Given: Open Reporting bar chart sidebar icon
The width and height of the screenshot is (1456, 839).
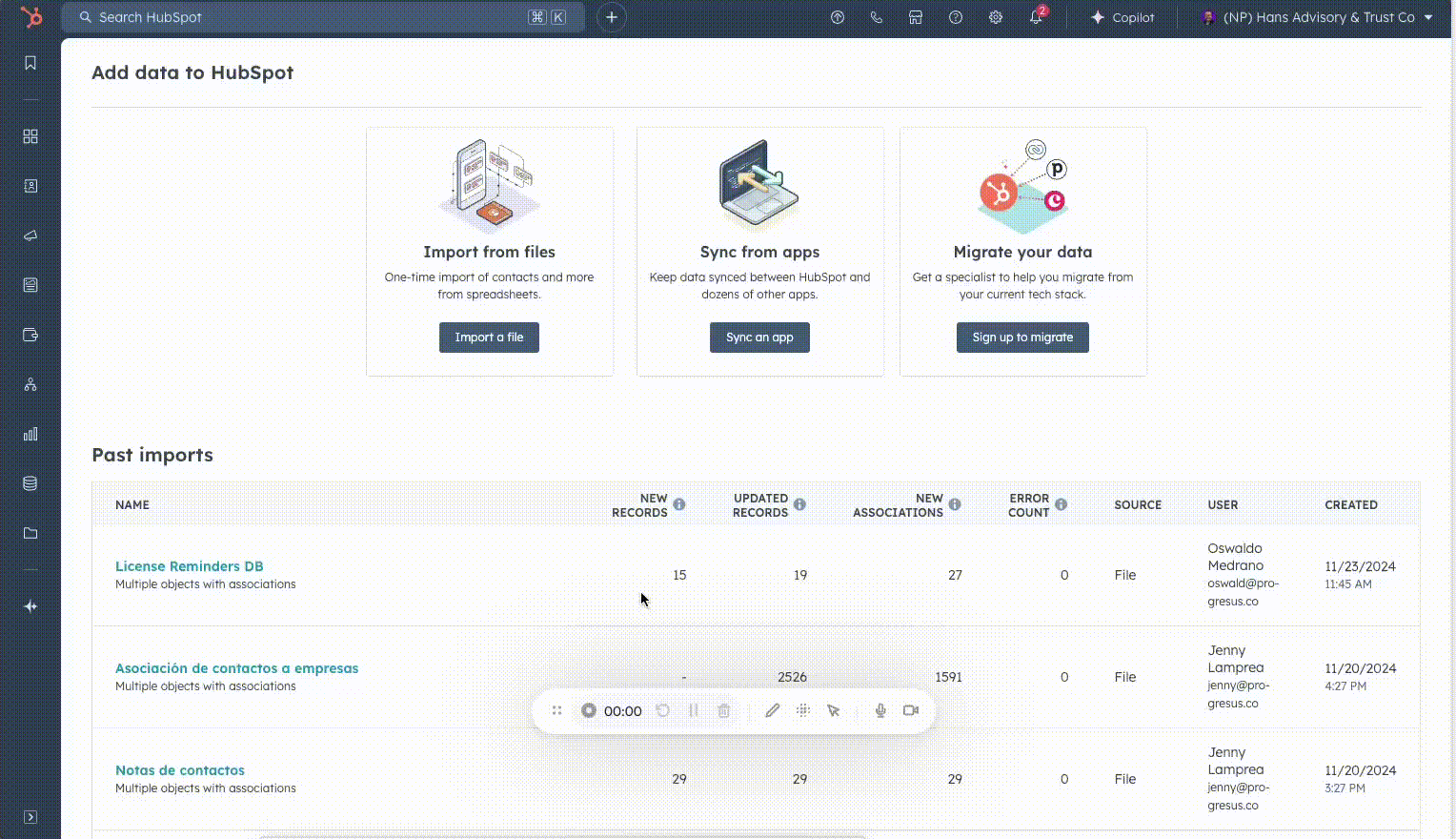Looking at the screenshot, I should tap(30, 434).
